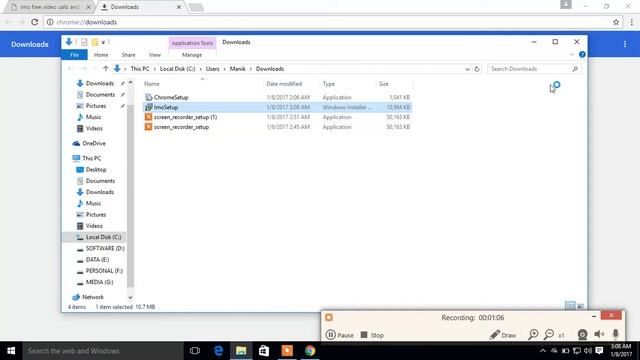Select This PC in navigation pane

91,158
